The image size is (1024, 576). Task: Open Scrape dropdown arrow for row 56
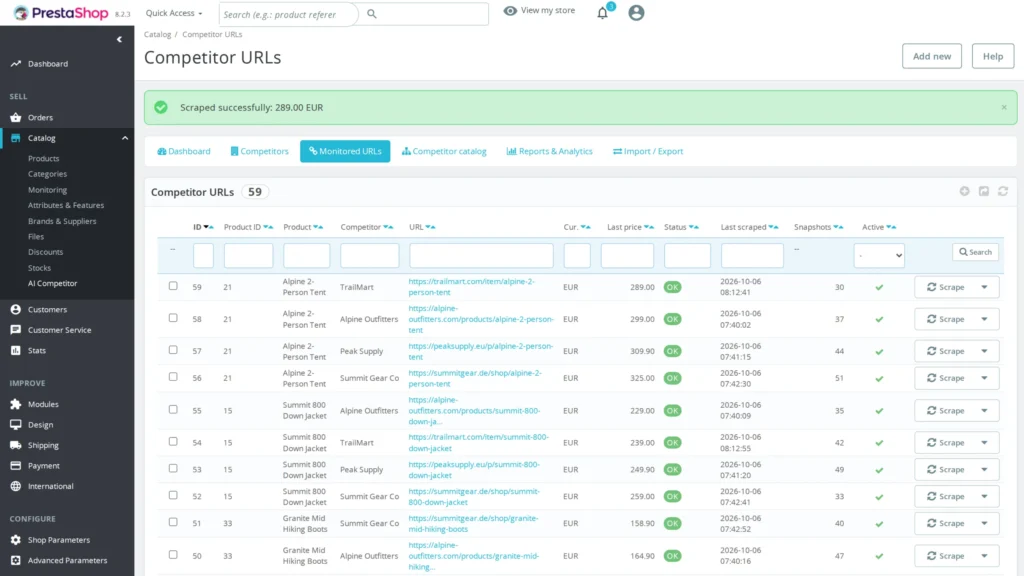pyautogui.click(x=984, y=378)
